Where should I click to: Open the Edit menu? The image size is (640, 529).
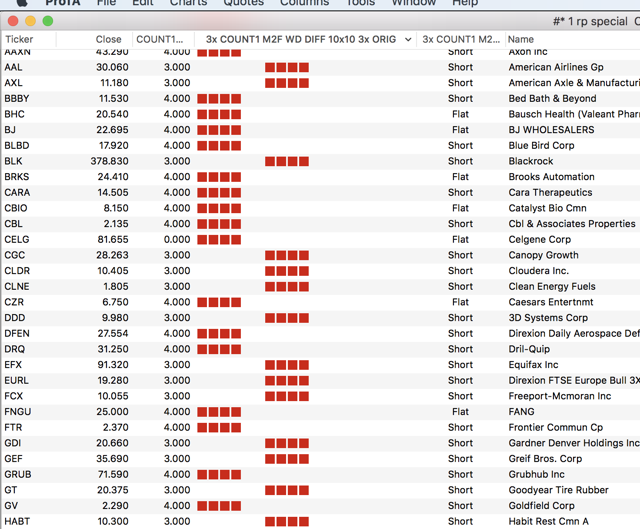coord(143,3)
